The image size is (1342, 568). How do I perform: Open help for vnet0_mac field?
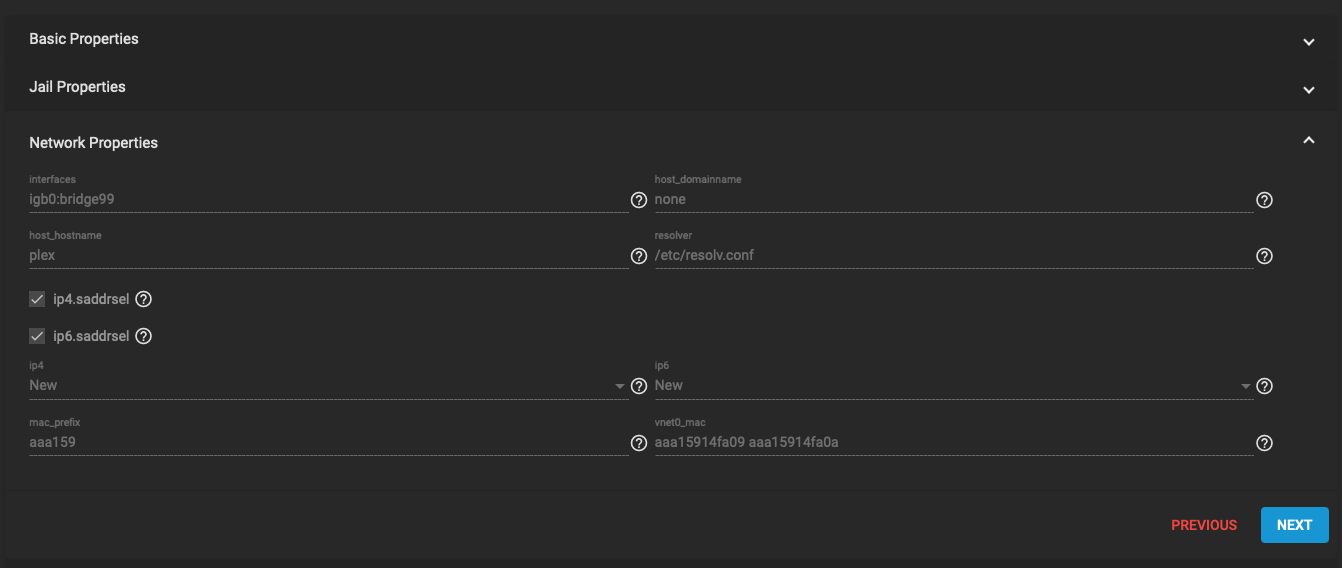coord(1264,443)
